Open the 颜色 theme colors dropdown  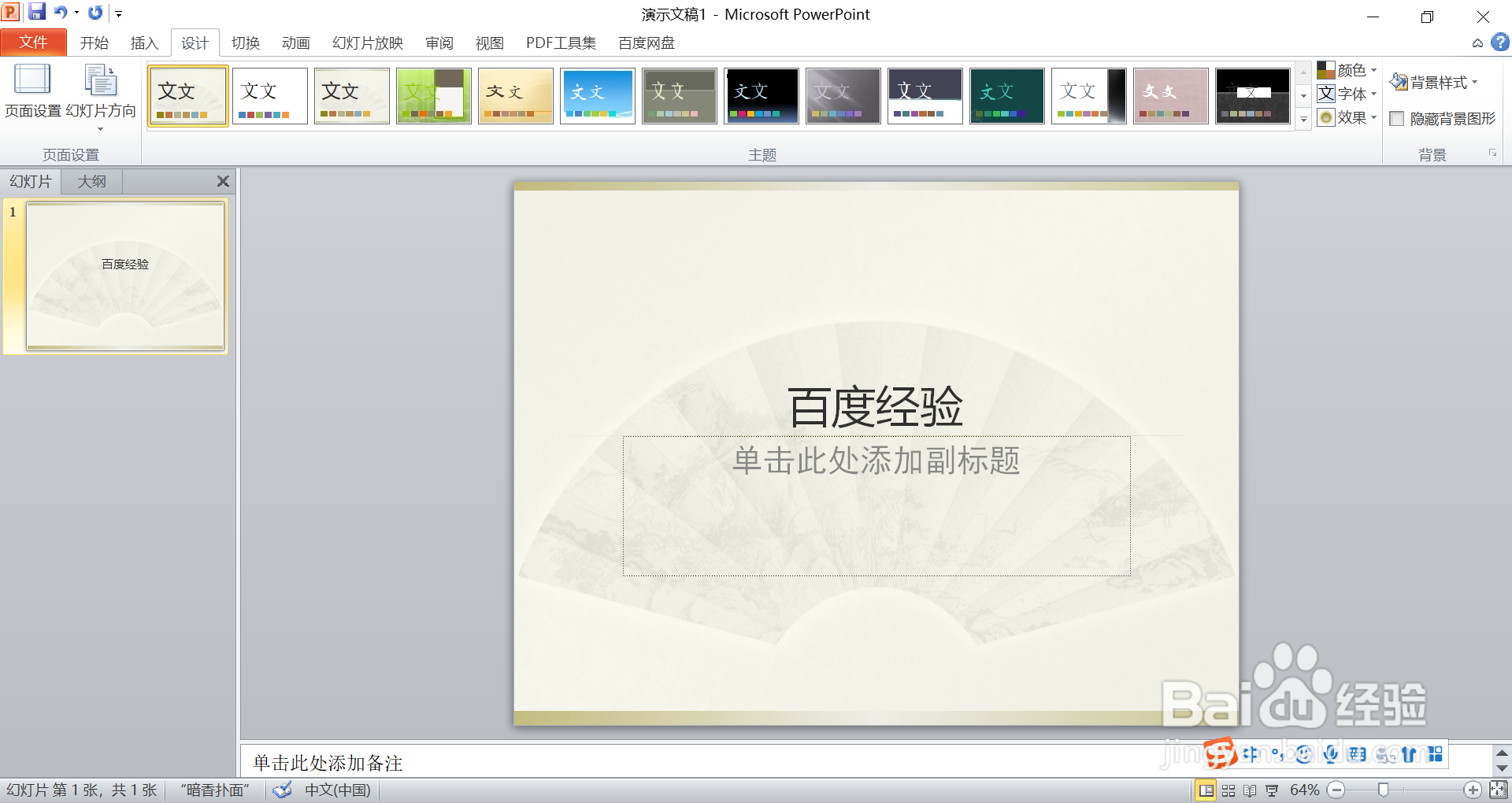[x=1348, y=69]
